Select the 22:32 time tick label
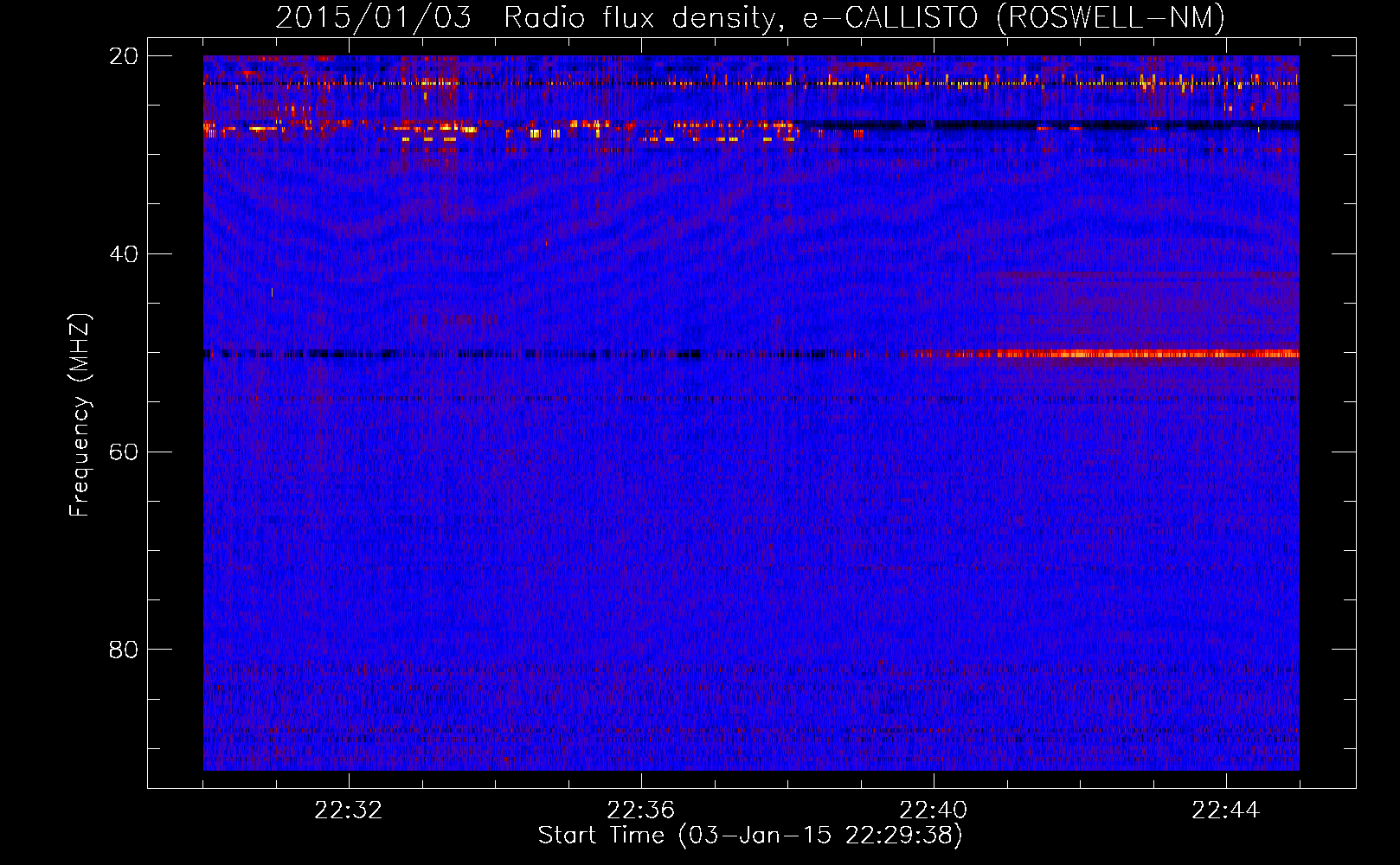1400x865 pixels. [x=349, y=811]
